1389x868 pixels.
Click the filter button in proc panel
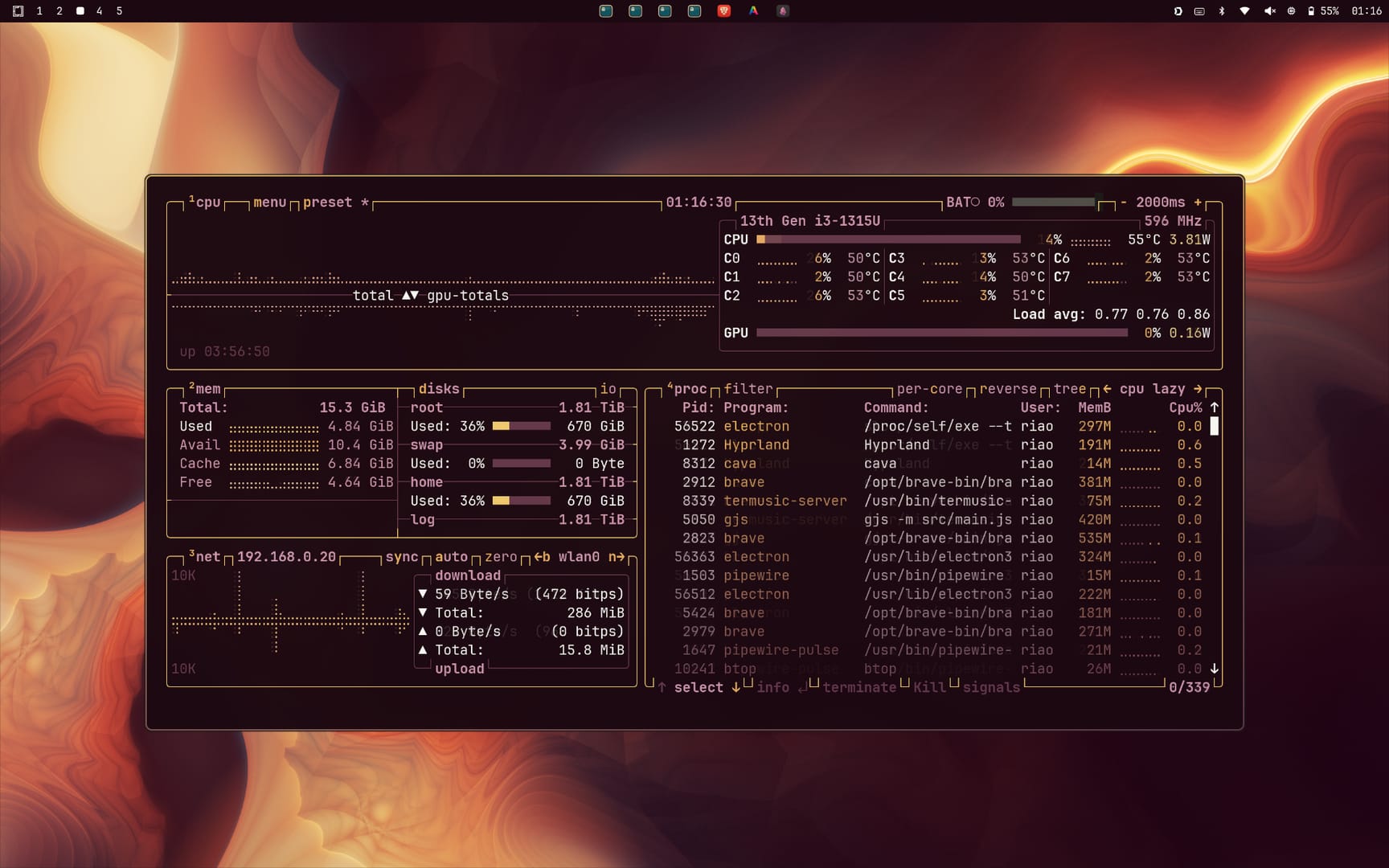pos(748,389)
